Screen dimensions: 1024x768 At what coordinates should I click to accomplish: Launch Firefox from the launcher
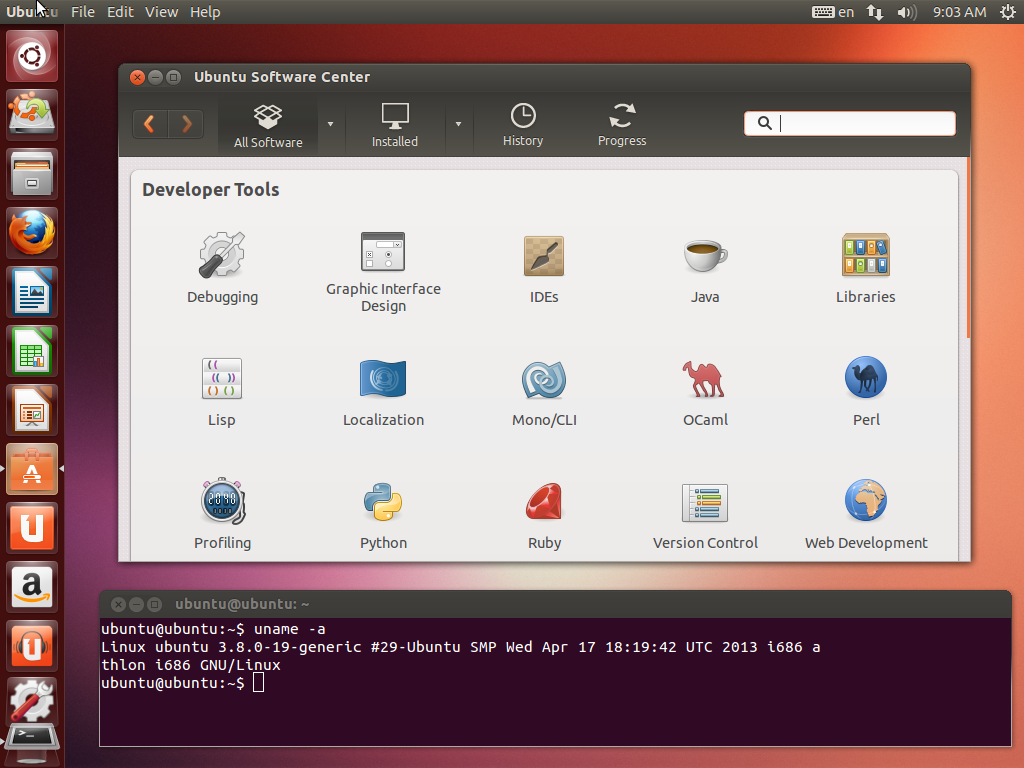pyautogui.click(x=32, y=233)
